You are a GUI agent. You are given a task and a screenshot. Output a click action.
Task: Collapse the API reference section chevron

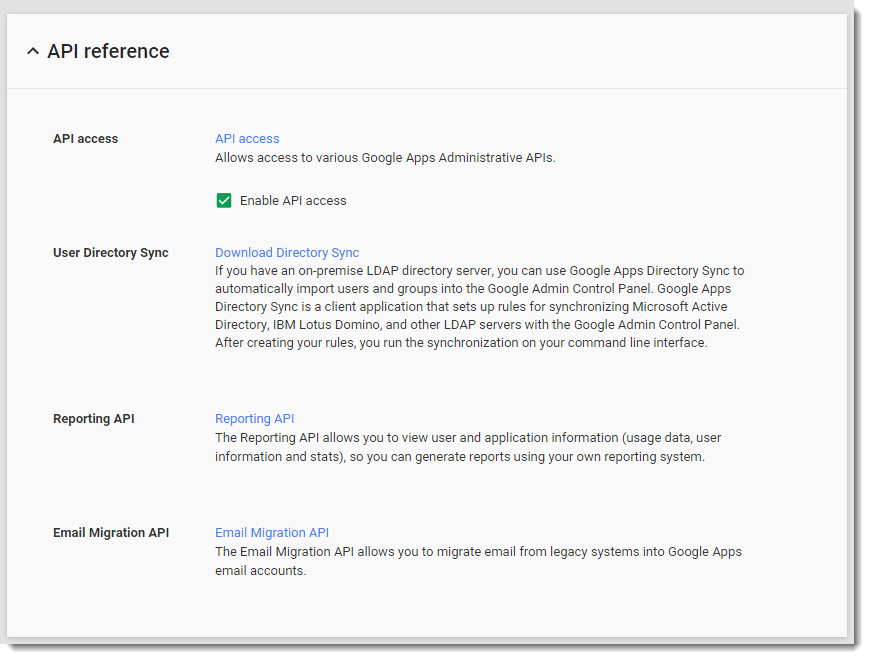[33, 52]
